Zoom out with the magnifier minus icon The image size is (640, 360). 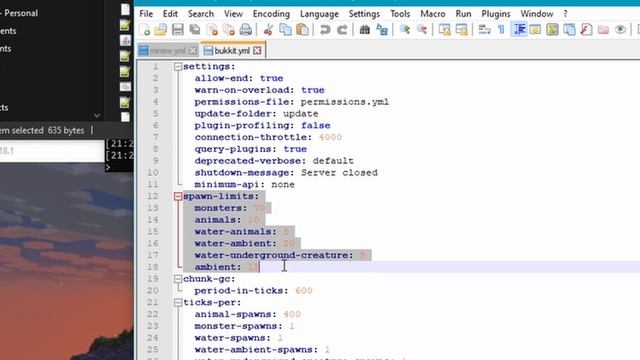click(x=422, y=29)
